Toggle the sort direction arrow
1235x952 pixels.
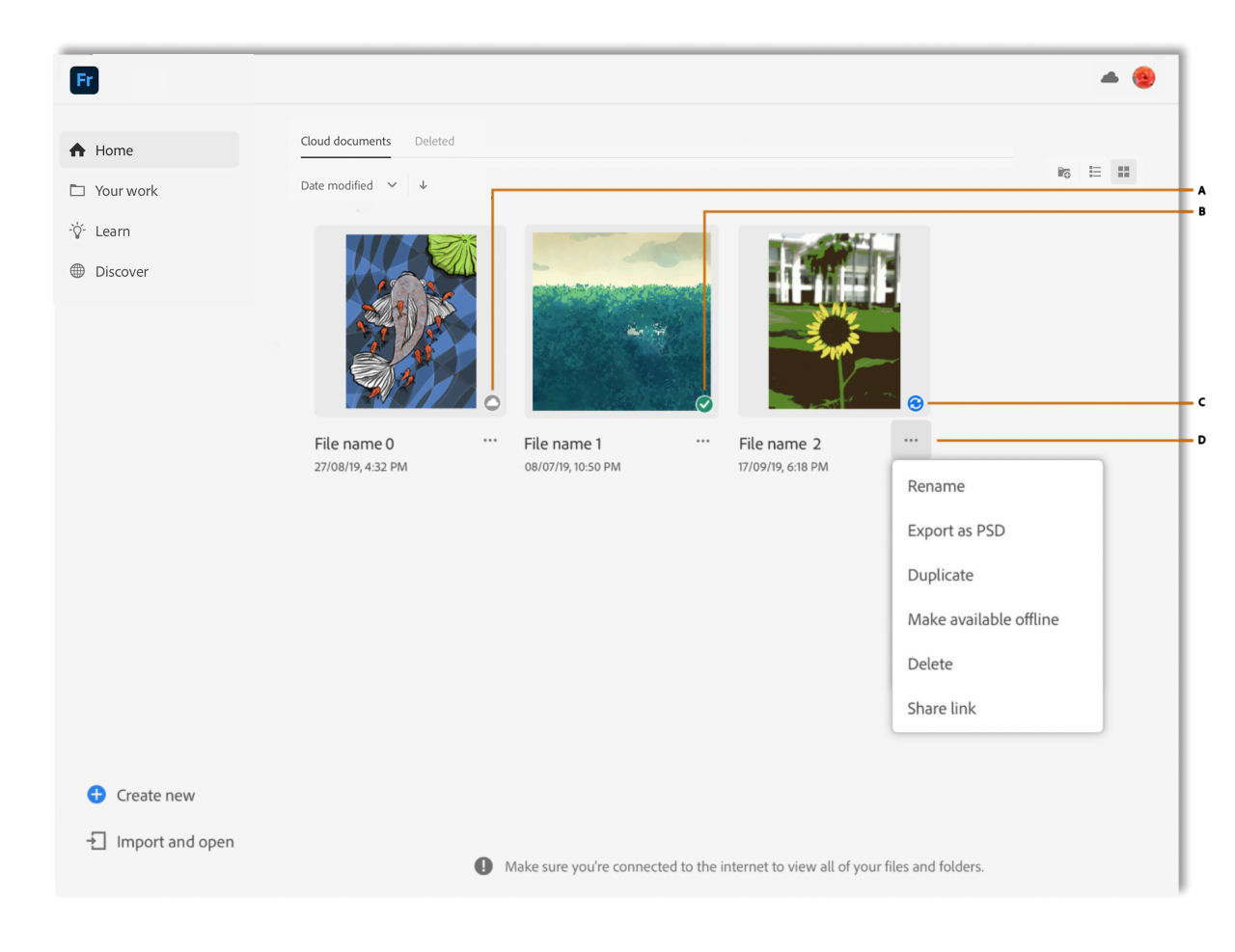click(x=423, y=184)
